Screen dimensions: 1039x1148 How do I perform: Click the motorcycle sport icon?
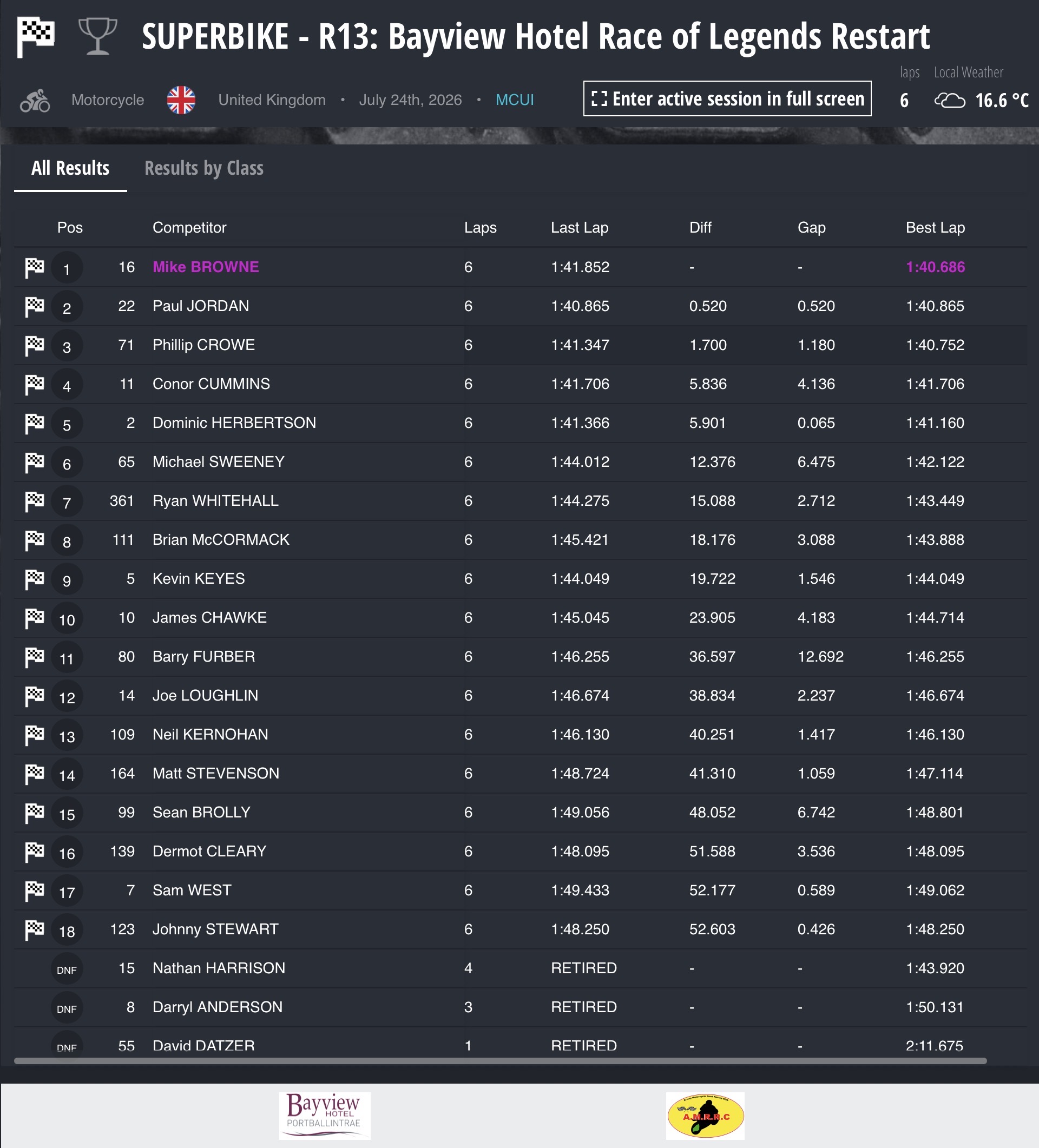coord(35,100)
